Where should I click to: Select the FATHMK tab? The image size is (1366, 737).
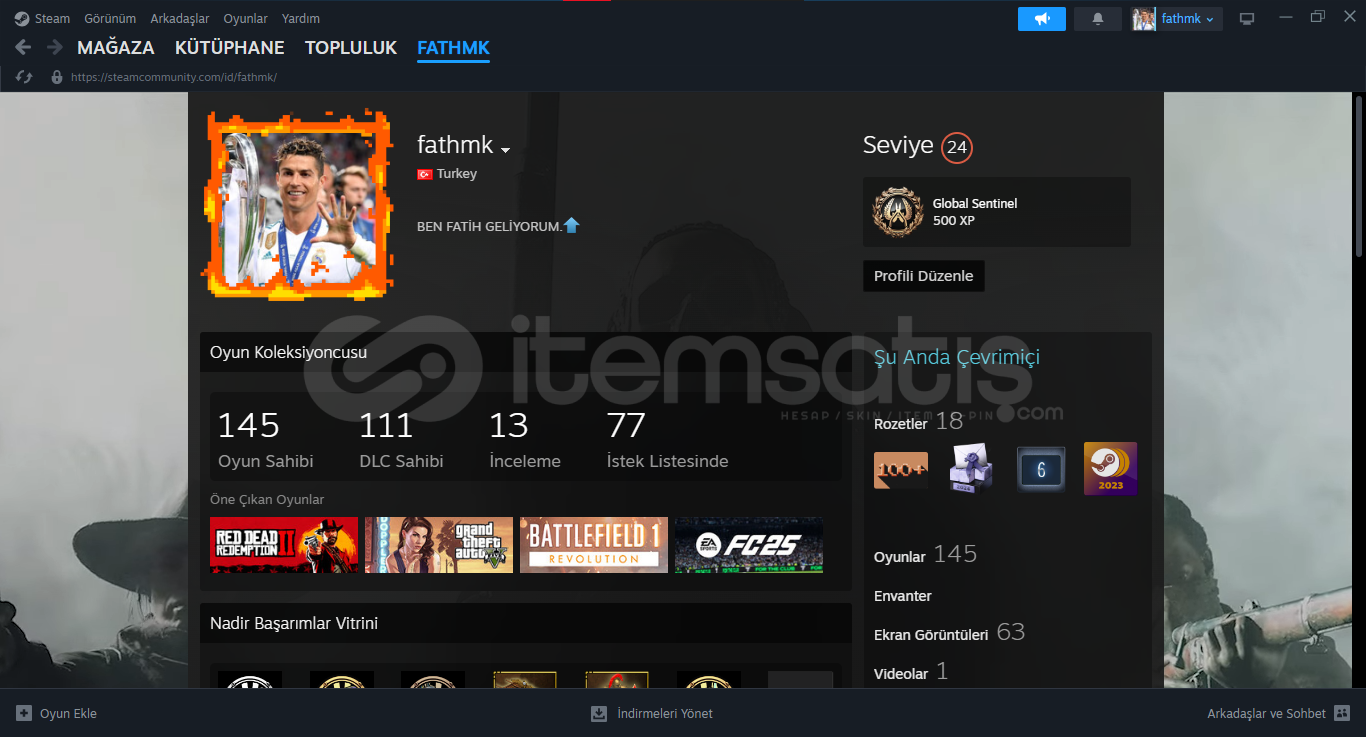click(453, 48)
